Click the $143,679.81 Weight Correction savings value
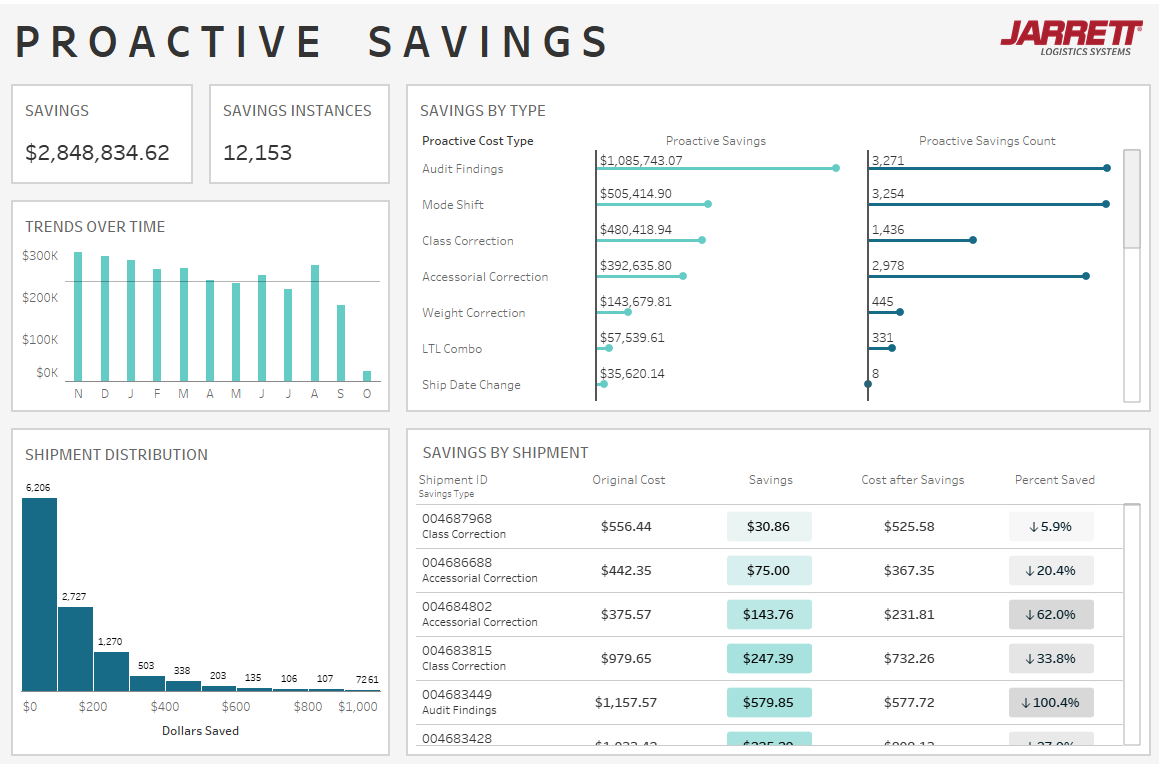The image size is (1163, 768). 636,302
